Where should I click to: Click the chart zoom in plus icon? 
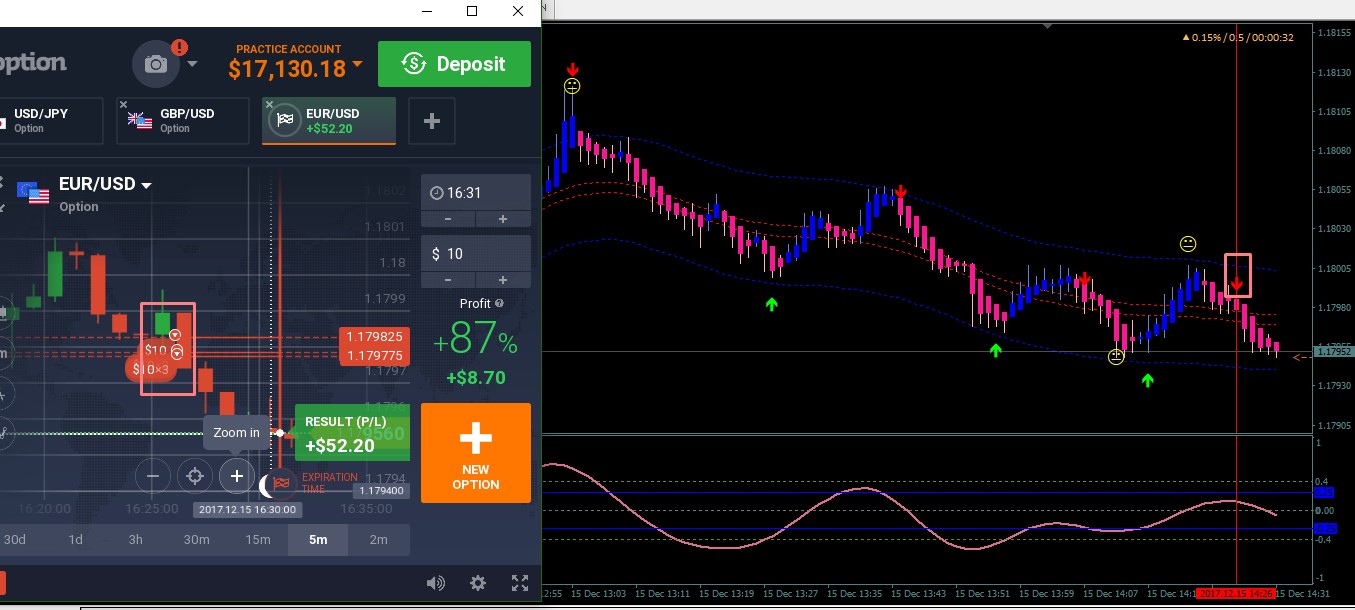[x=236, y=476]
